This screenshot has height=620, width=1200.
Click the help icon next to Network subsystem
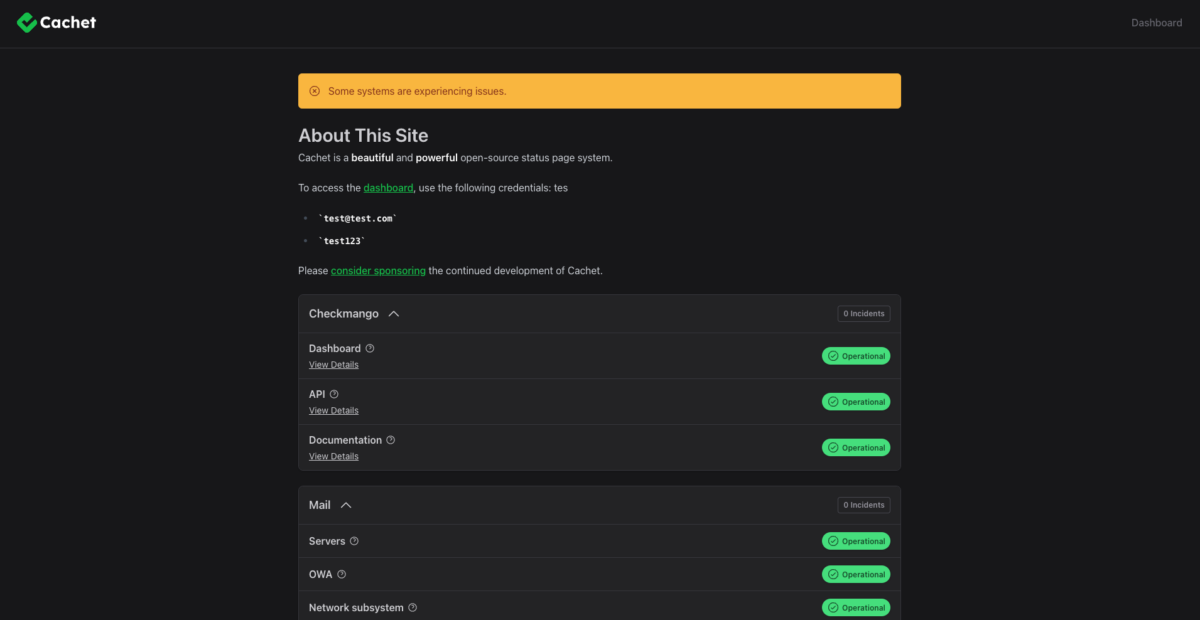(411, 607)
